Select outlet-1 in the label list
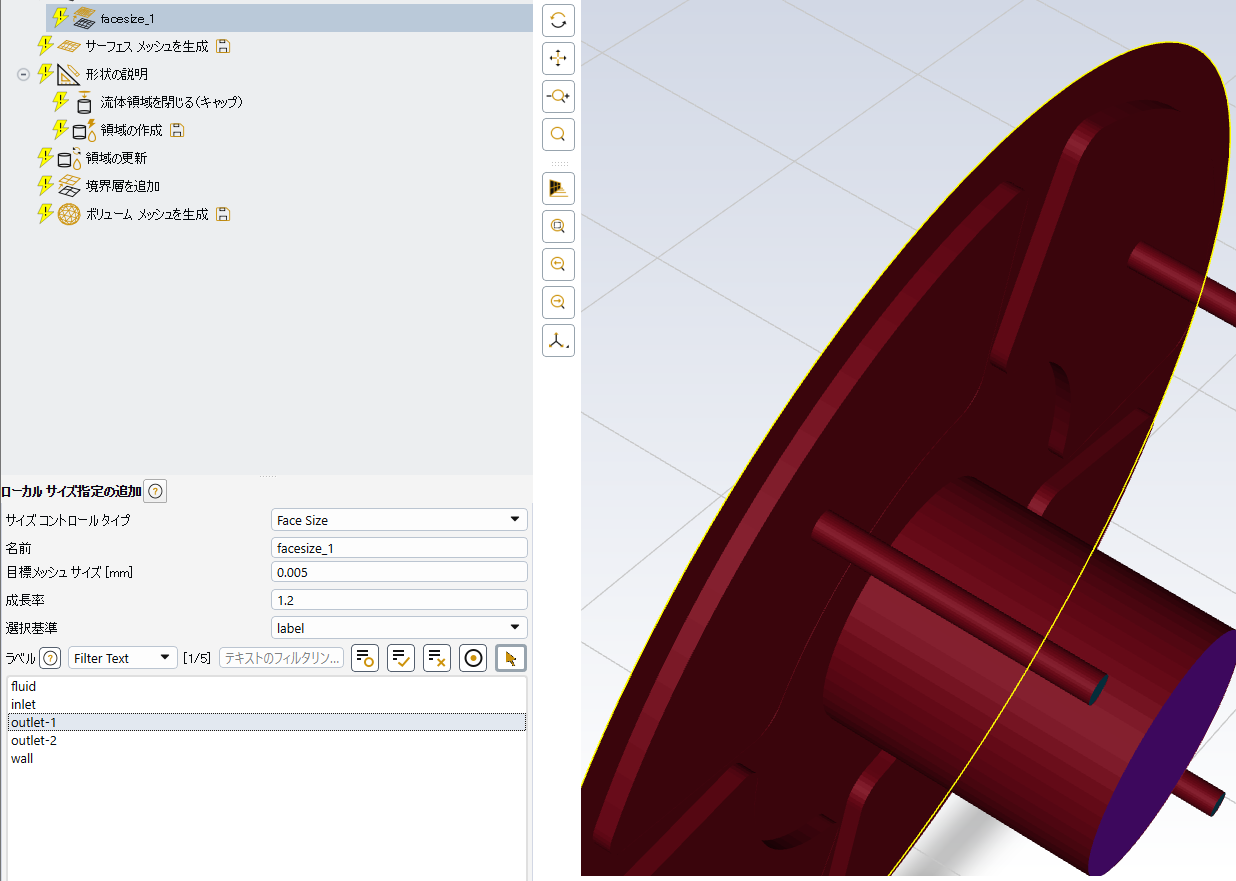Viewport: 1236px width, 881px height. 267,723
